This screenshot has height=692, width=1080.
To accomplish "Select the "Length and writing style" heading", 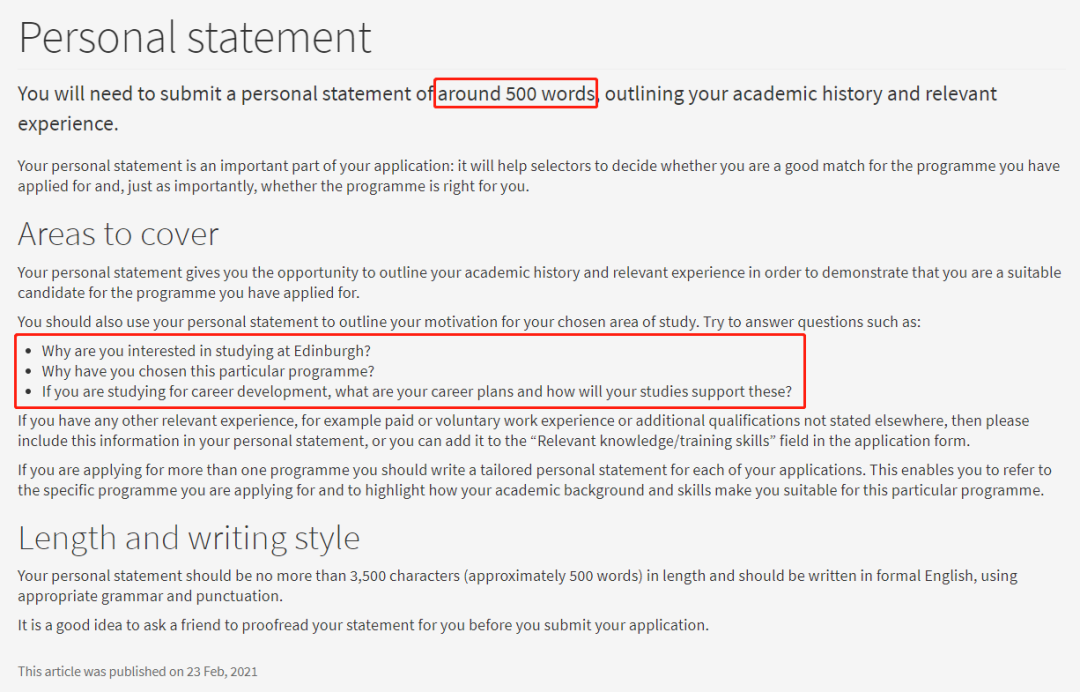I will point(189,538).
